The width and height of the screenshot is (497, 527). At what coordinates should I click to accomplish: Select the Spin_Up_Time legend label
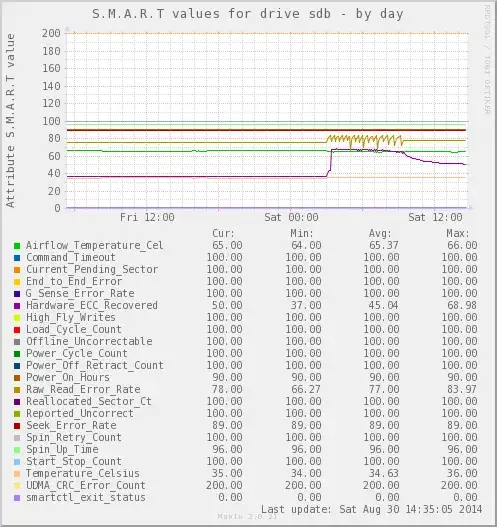[62, 449]
